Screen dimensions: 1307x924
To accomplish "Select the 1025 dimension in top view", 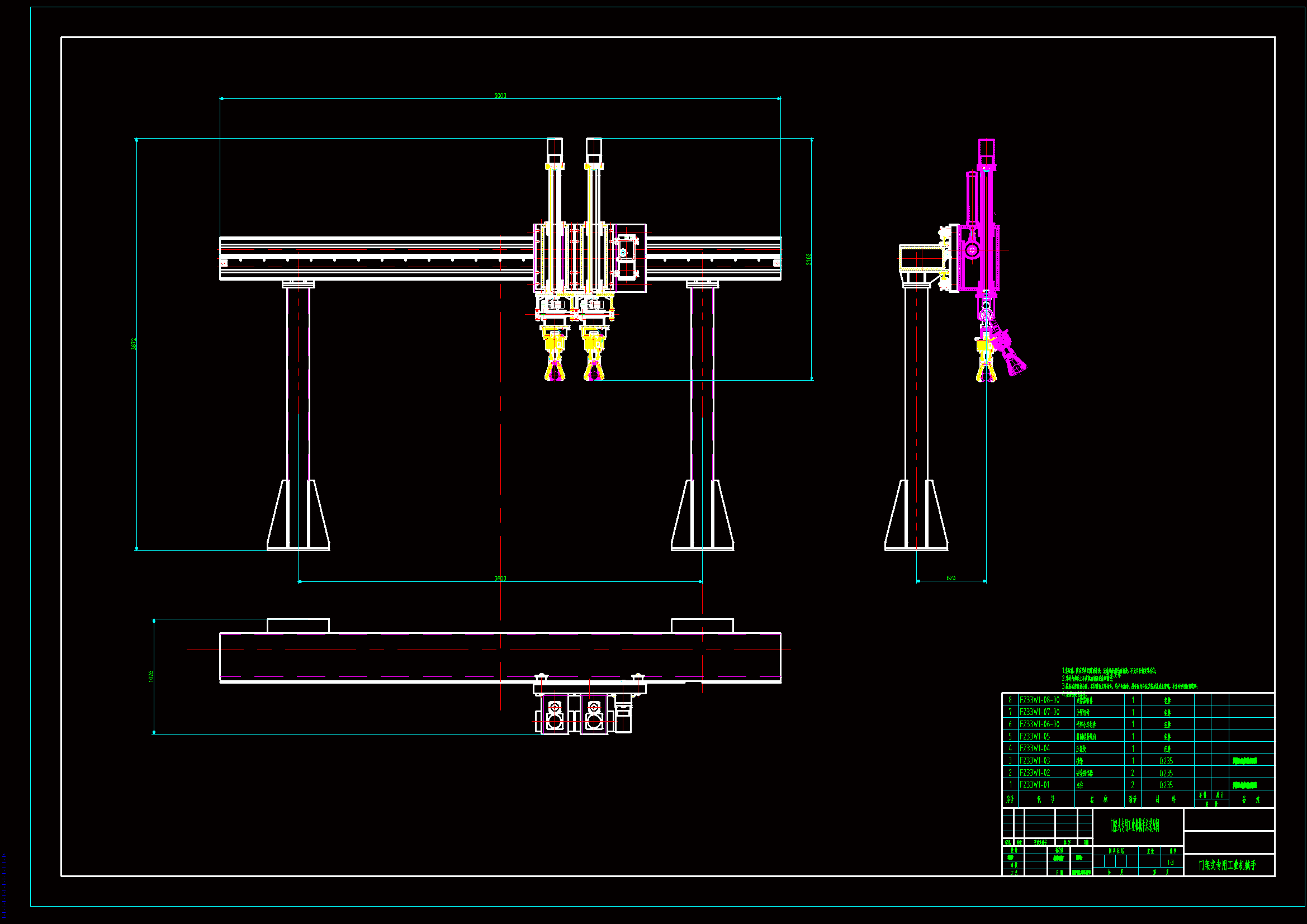I will (x=151, y=676).
